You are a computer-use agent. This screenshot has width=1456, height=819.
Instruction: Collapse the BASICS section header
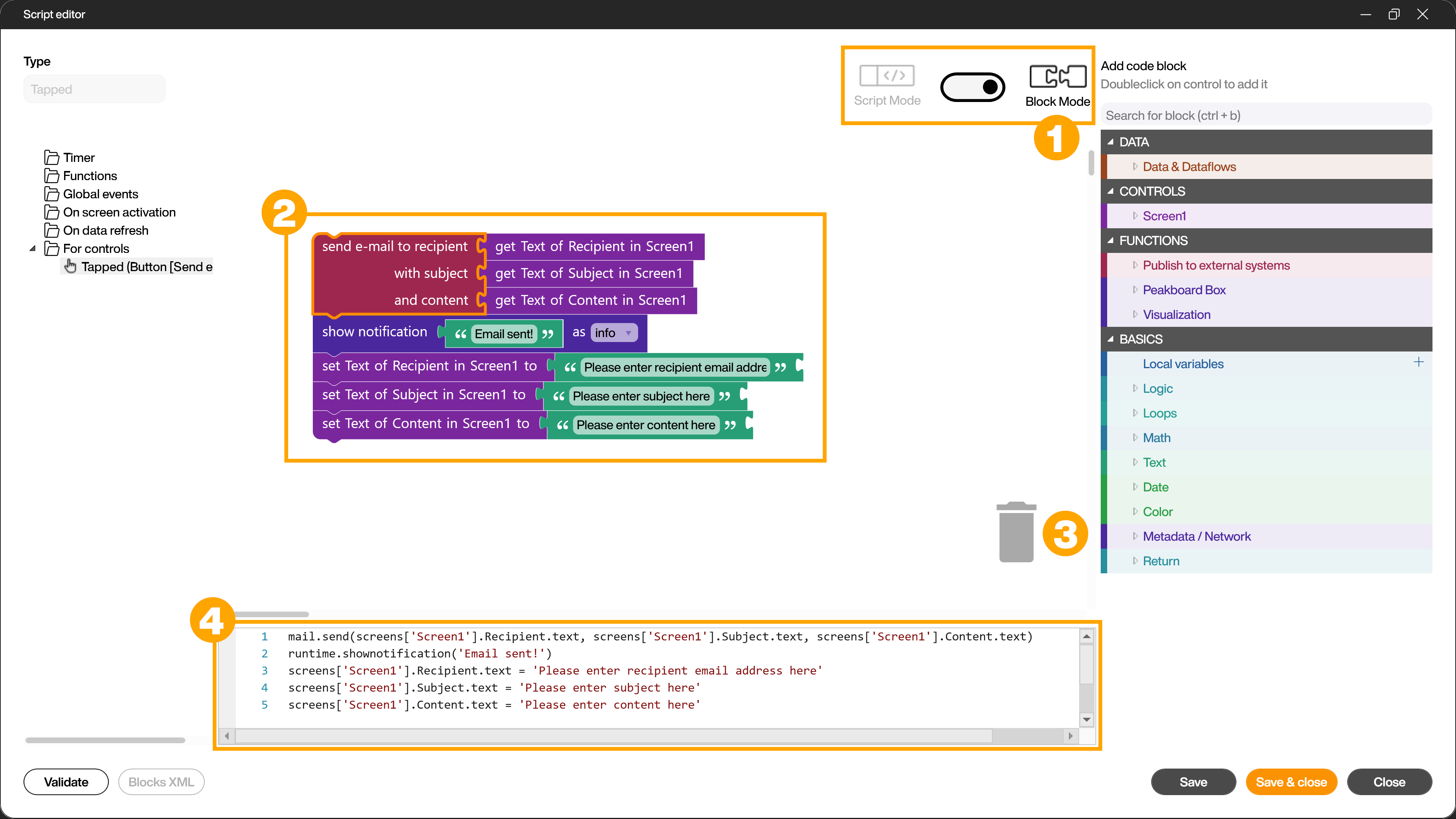click(x=1266, y=339)
